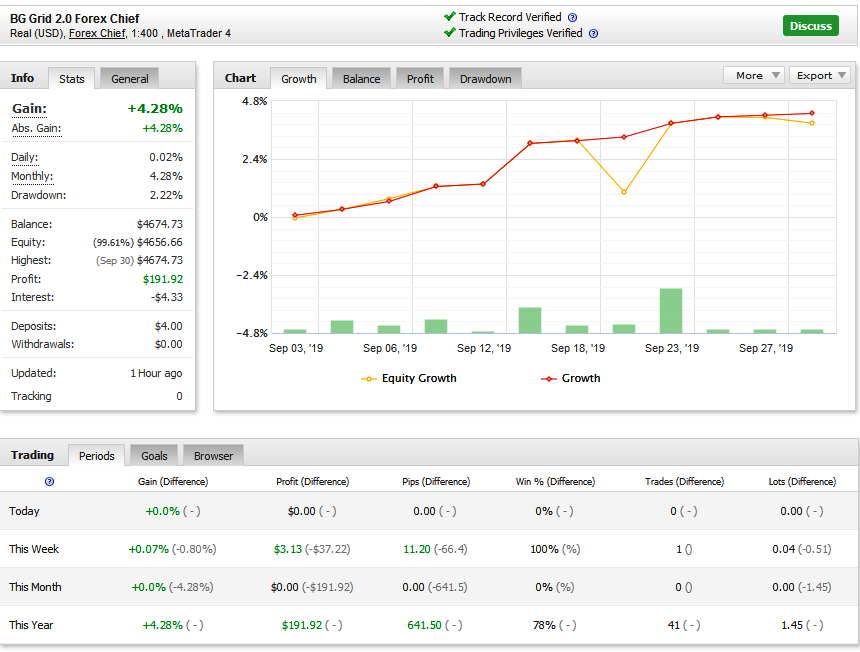Screen dimensions: 860x652
Task: Click help icon beside Trading Privileges Verified
Action: (593, 33)
